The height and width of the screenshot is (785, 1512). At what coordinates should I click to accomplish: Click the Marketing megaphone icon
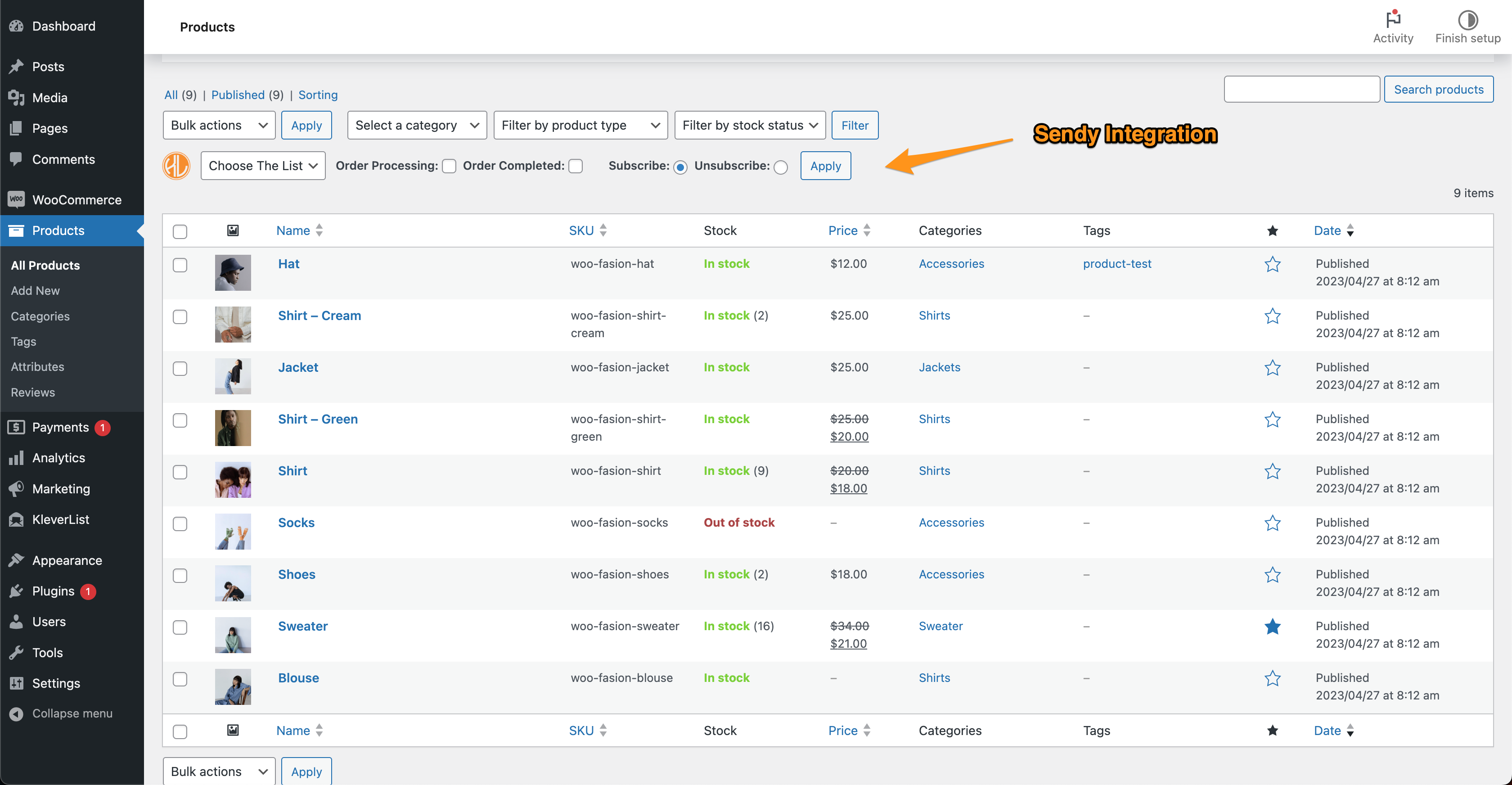pyautogui.click(x=17, y=488)
